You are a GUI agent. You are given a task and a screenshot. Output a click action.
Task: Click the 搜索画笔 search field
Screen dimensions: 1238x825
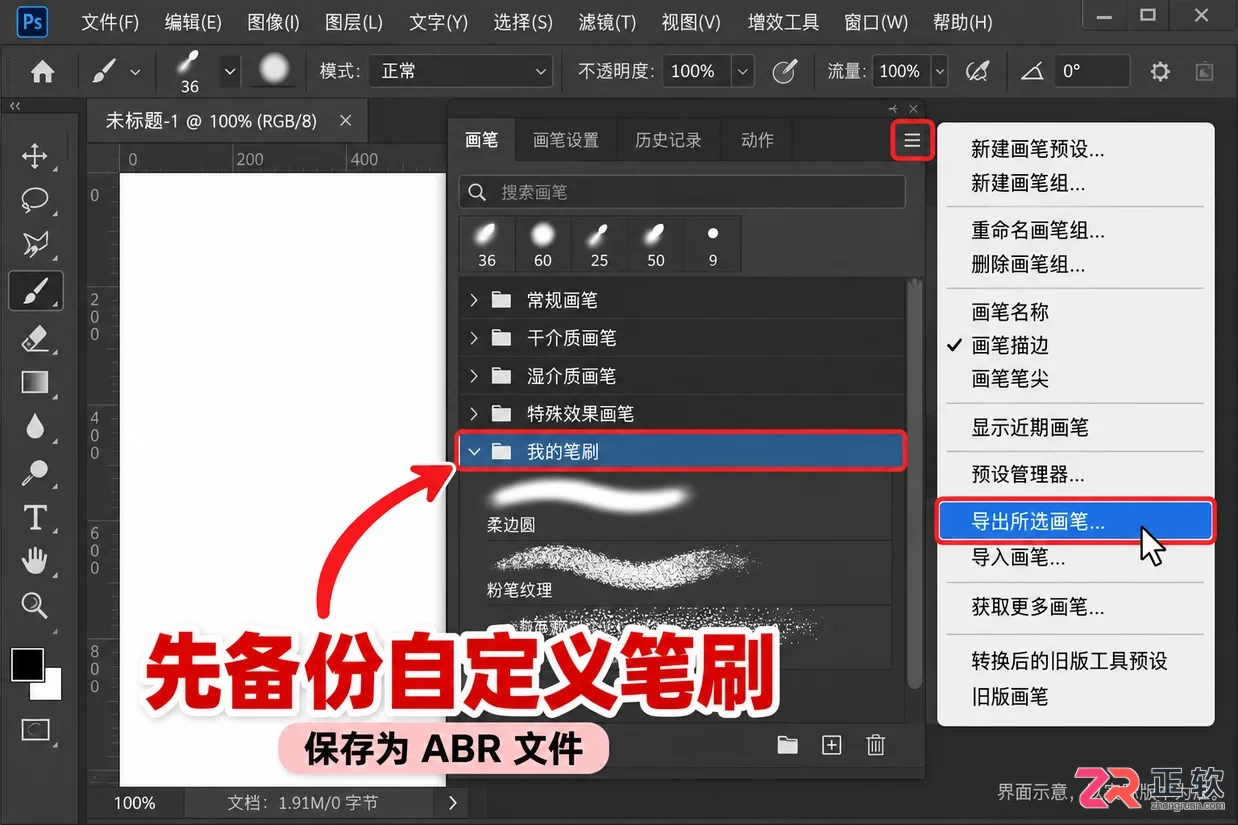(682, 192)
